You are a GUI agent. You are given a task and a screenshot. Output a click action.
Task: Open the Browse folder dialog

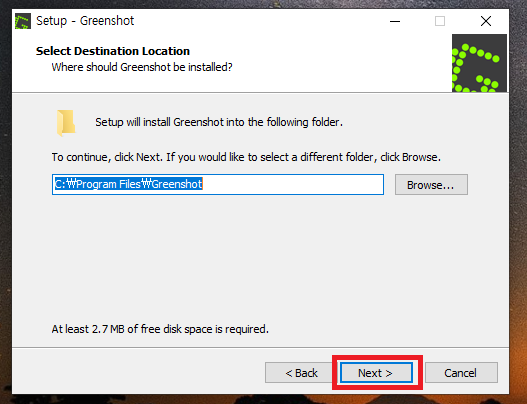pyautogui.click(x=431, y=185)
